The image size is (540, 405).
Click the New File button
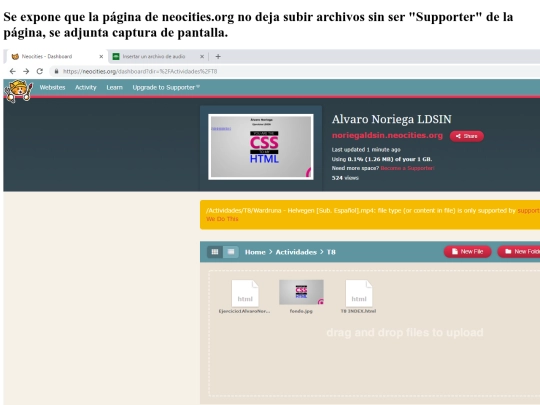tap(467, 252)
